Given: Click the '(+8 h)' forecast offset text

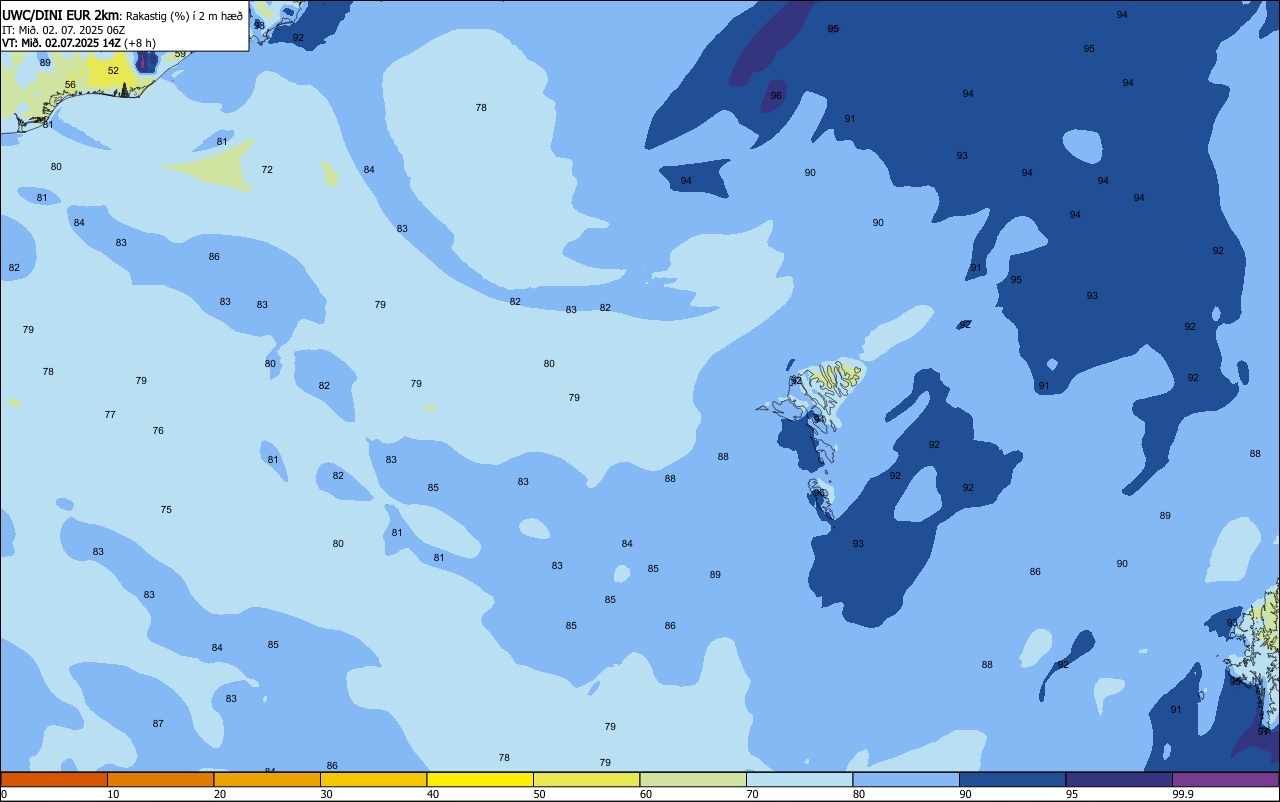Looking at the screenshot, I should tap(140, 43).
